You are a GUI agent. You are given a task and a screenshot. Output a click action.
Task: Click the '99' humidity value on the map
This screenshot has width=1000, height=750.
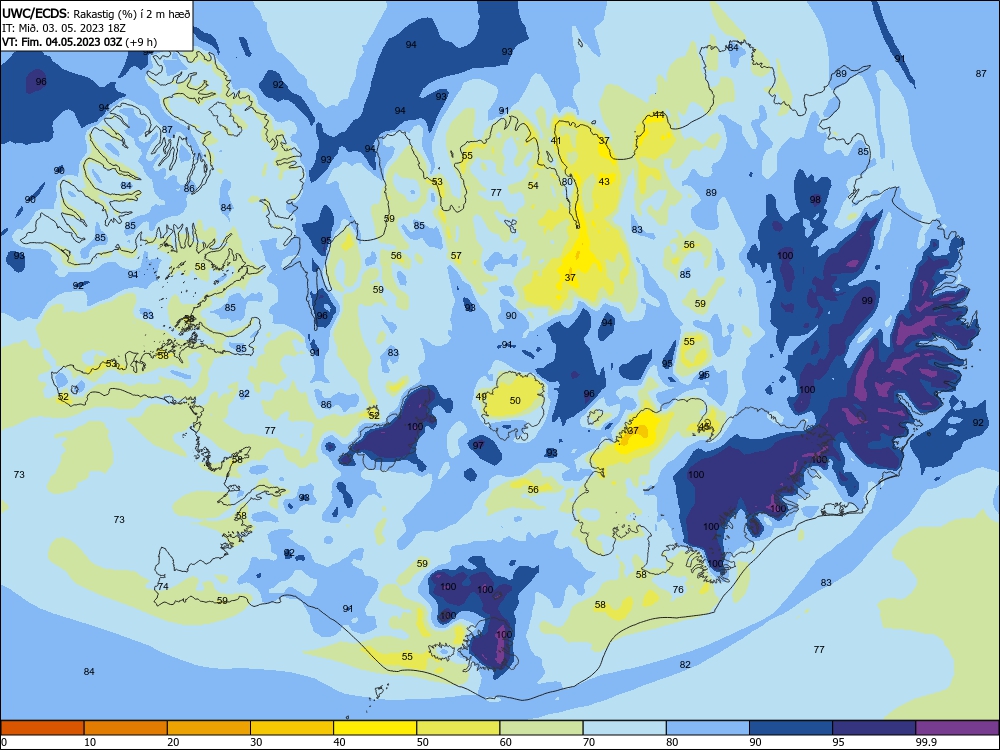pyautogui.click(x=867, y=300)
